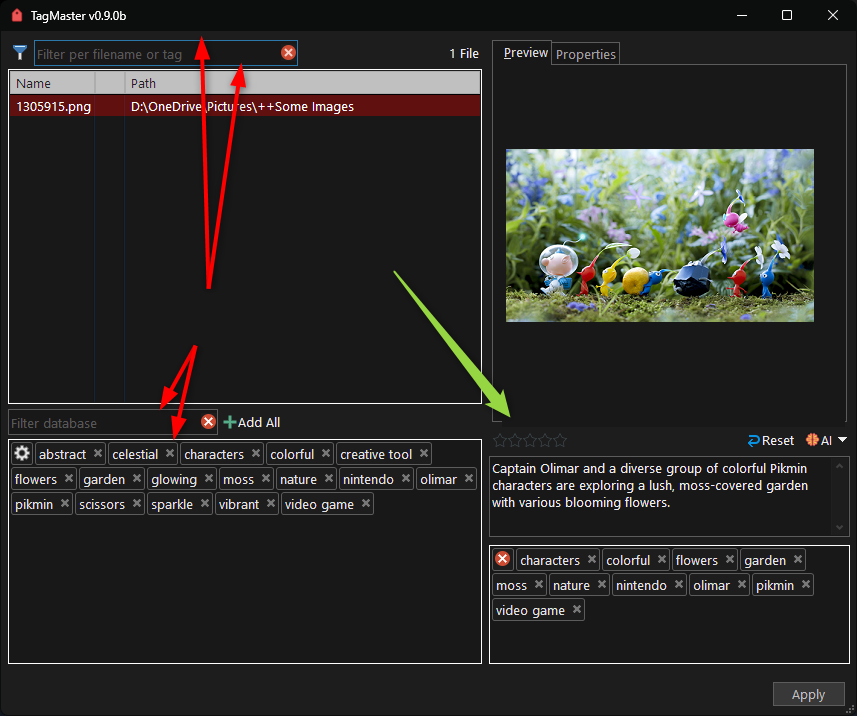The image size is (857, 716).
Task: Click the AI brain icon
Action: pyautogui.click(x=812, y=440)
